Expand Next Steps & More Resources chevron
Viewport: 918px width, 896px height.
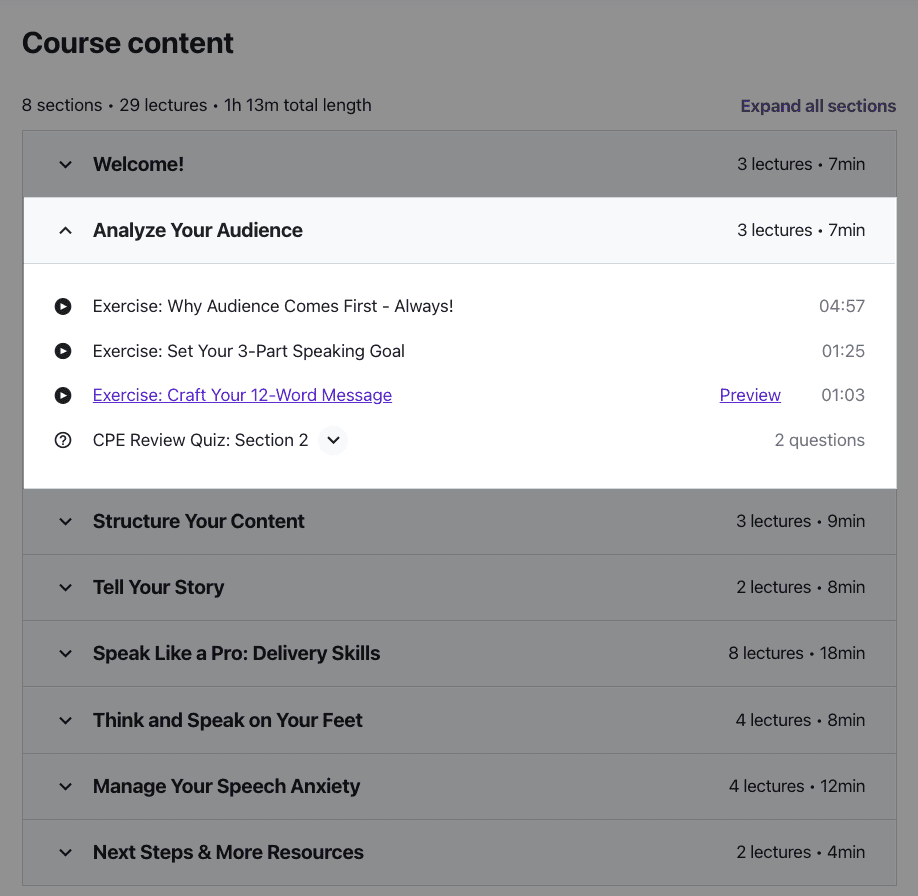point(66,853)
